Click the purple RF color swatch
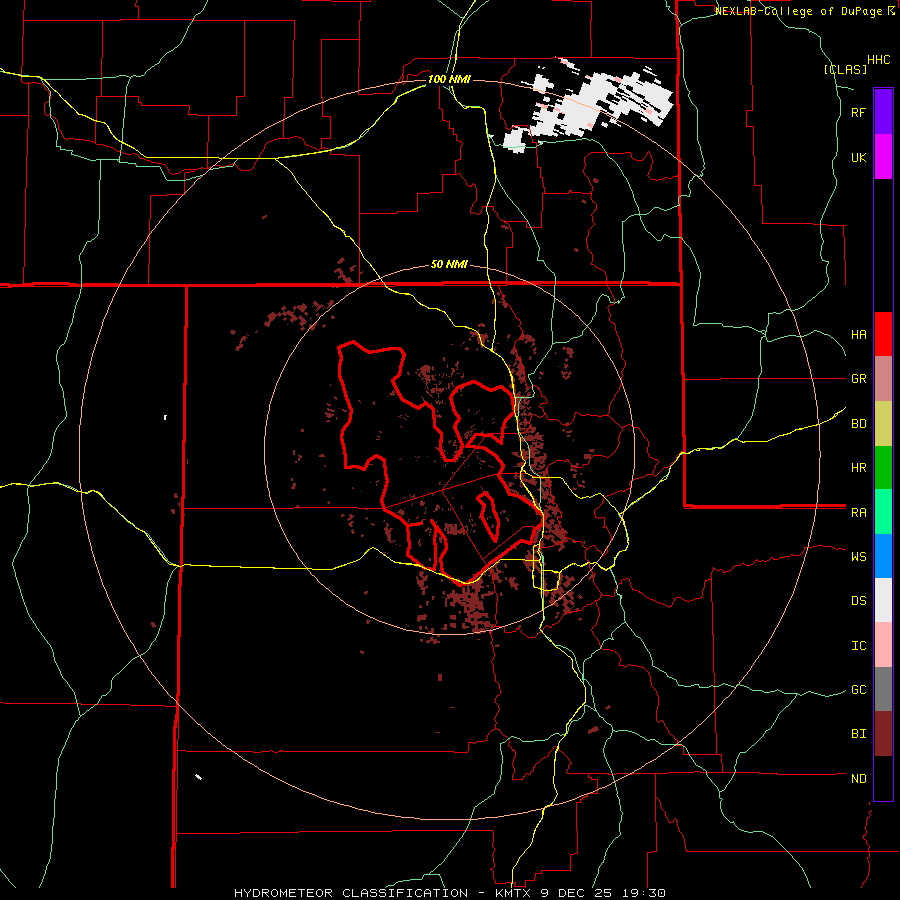Viewport: 900px width, 900px height. 883,112
